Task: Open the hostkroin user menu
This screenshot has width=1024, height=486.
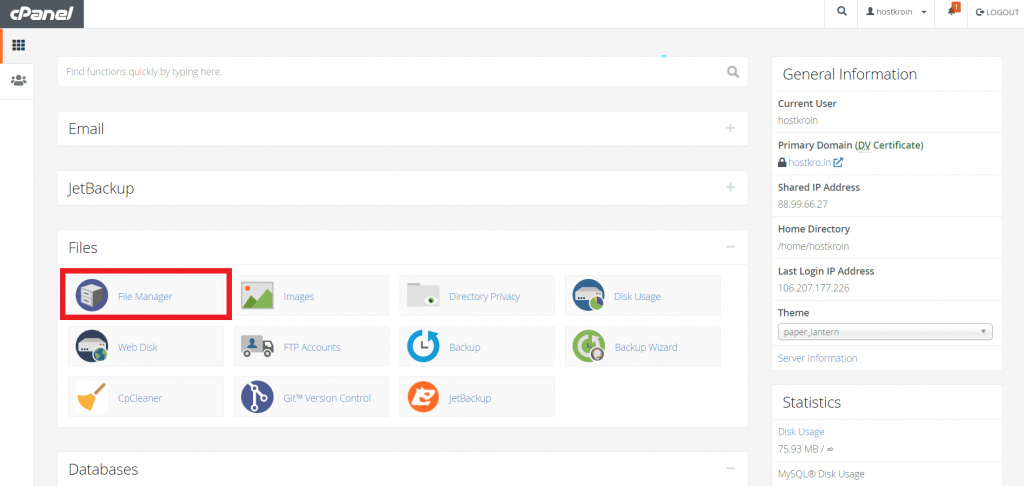Action: coord(895,12)
